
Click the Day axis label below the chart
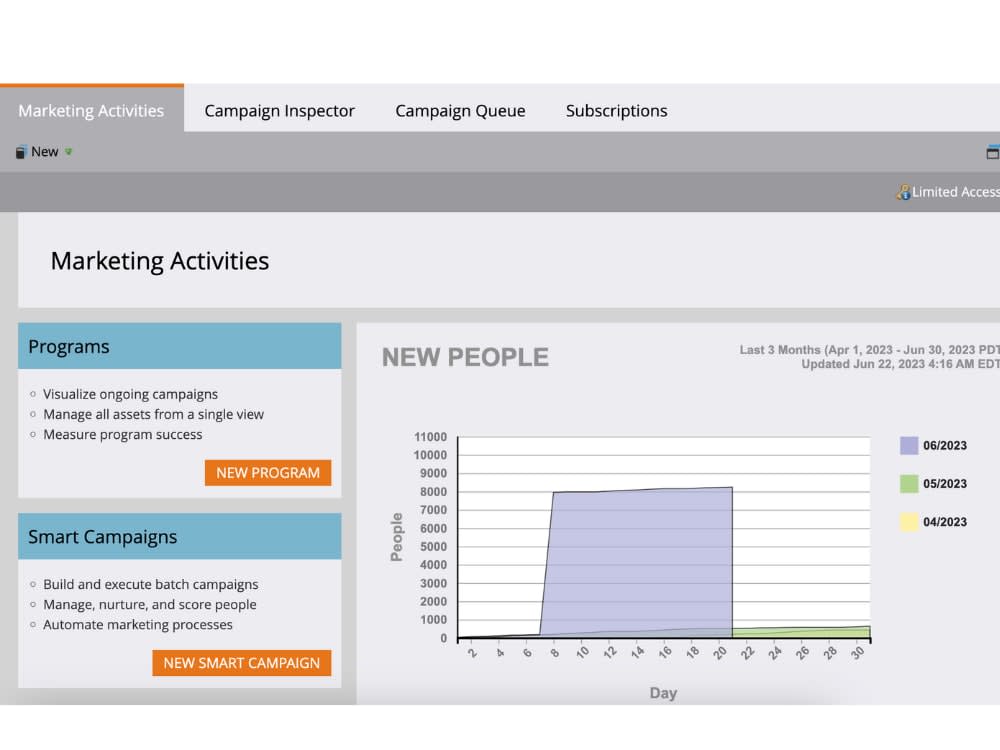(663, 692)
